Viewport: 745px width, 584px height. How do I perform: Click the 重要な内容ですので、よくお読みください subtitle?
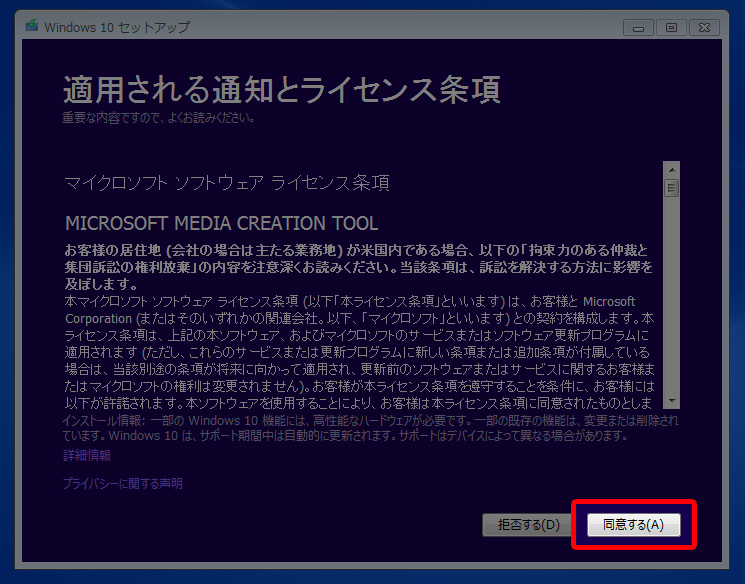(x=158, y=118)
